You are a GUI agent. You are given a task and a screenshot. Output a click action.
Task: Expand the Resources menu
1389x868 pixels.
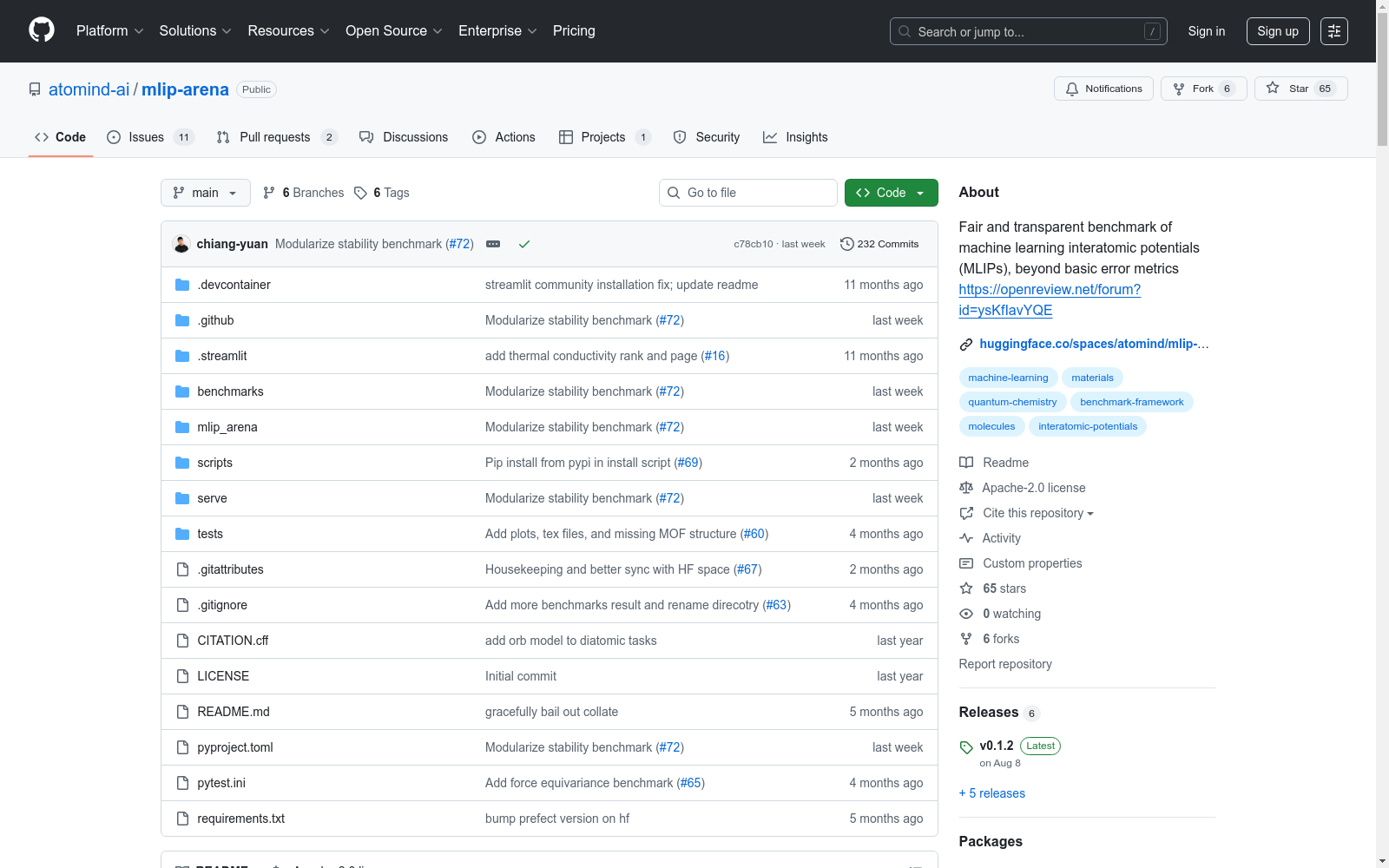[288, 31]
